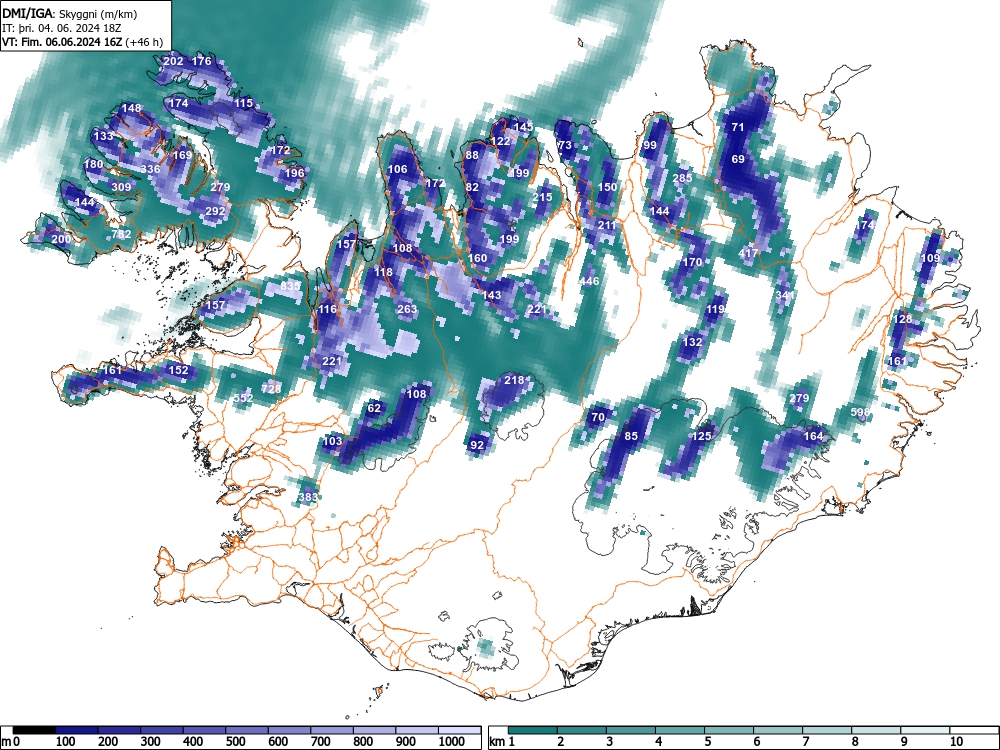Click the 'DMI/IGA: Skyggni (m/km)' title text

point(70,13)
